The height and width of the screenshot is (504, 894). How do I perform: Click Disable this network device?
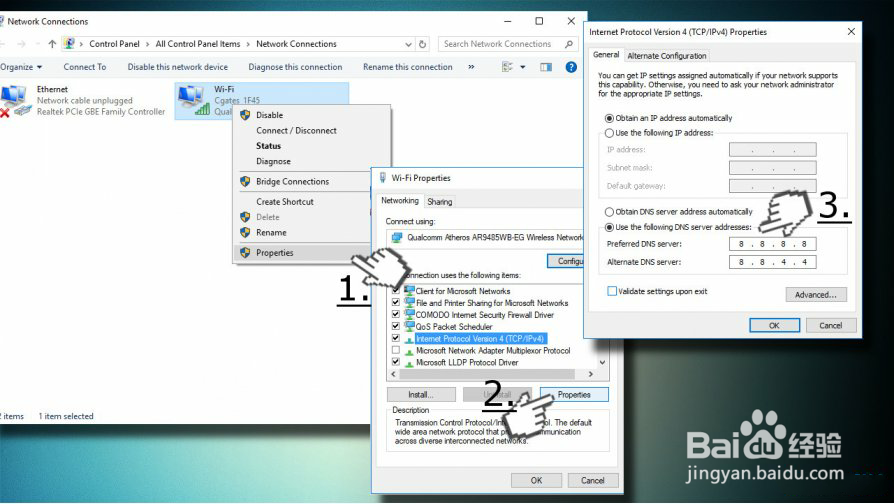pyautogui.click(x=177, y=67)
